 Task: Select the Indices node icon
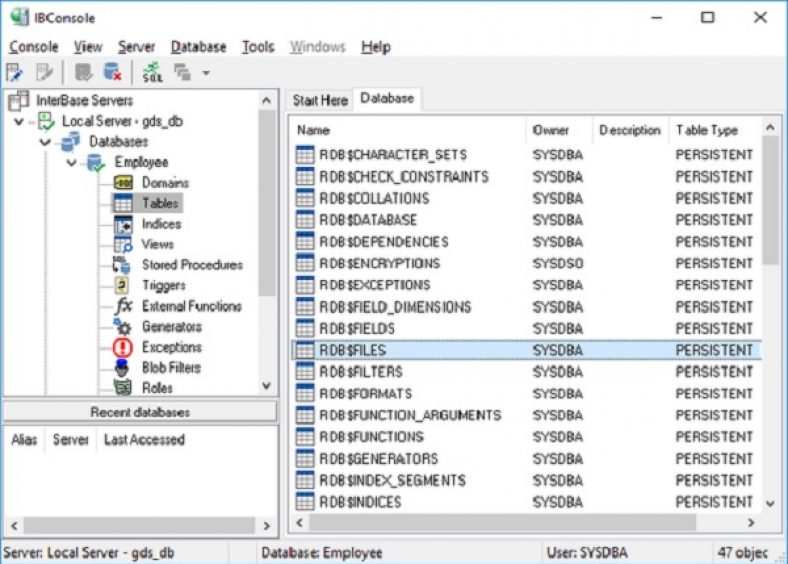coord(123,224)
